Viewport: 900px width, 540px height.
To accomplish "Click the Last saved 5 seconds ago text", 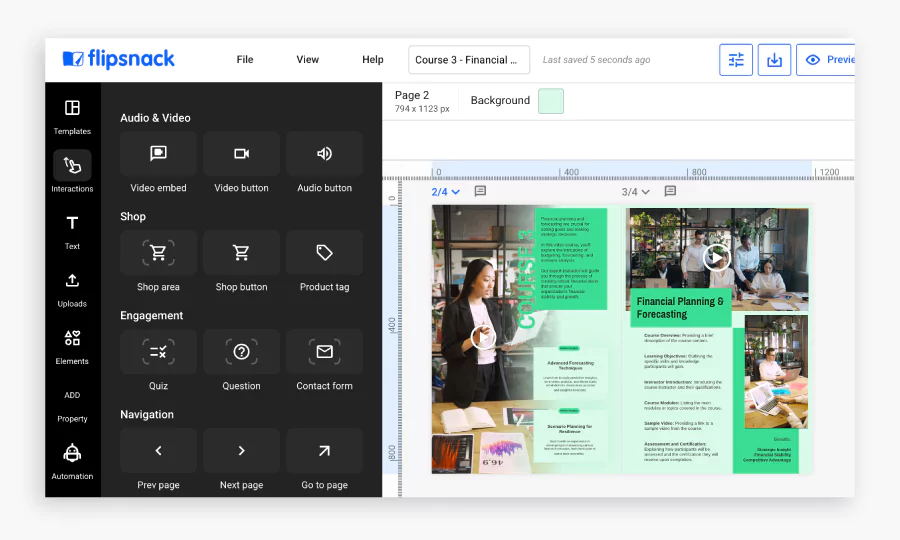I will [x=596, y=60].
